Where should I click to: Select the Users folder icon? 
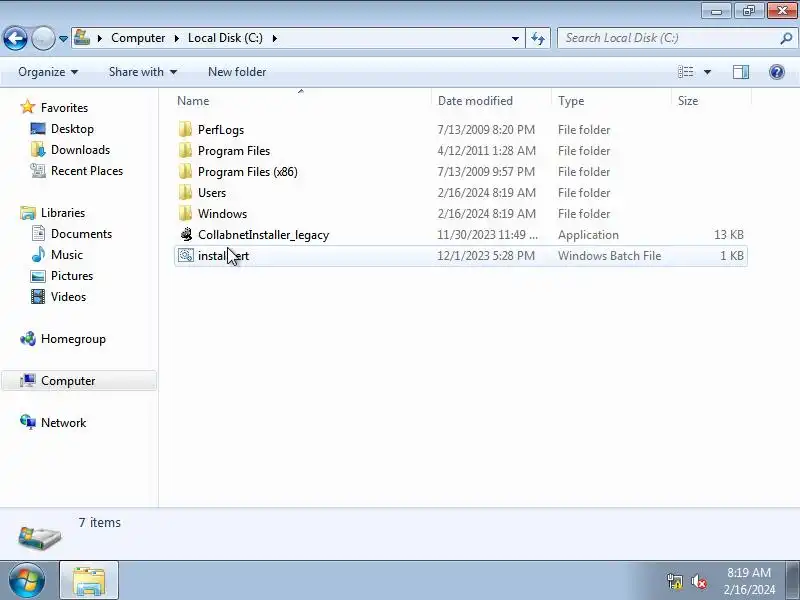186,192
